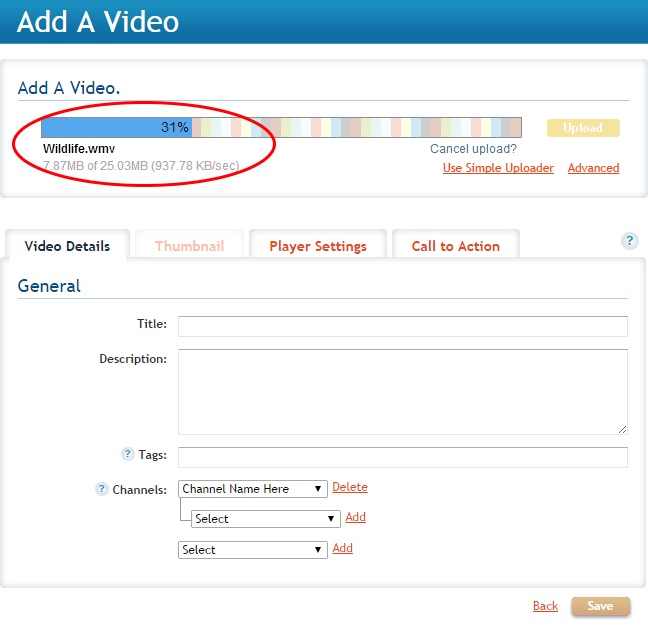The width and height of the screenshot is (648, 625).
Task: Add channel from the bottom Select dropdown
Action: tap(343, 548)
